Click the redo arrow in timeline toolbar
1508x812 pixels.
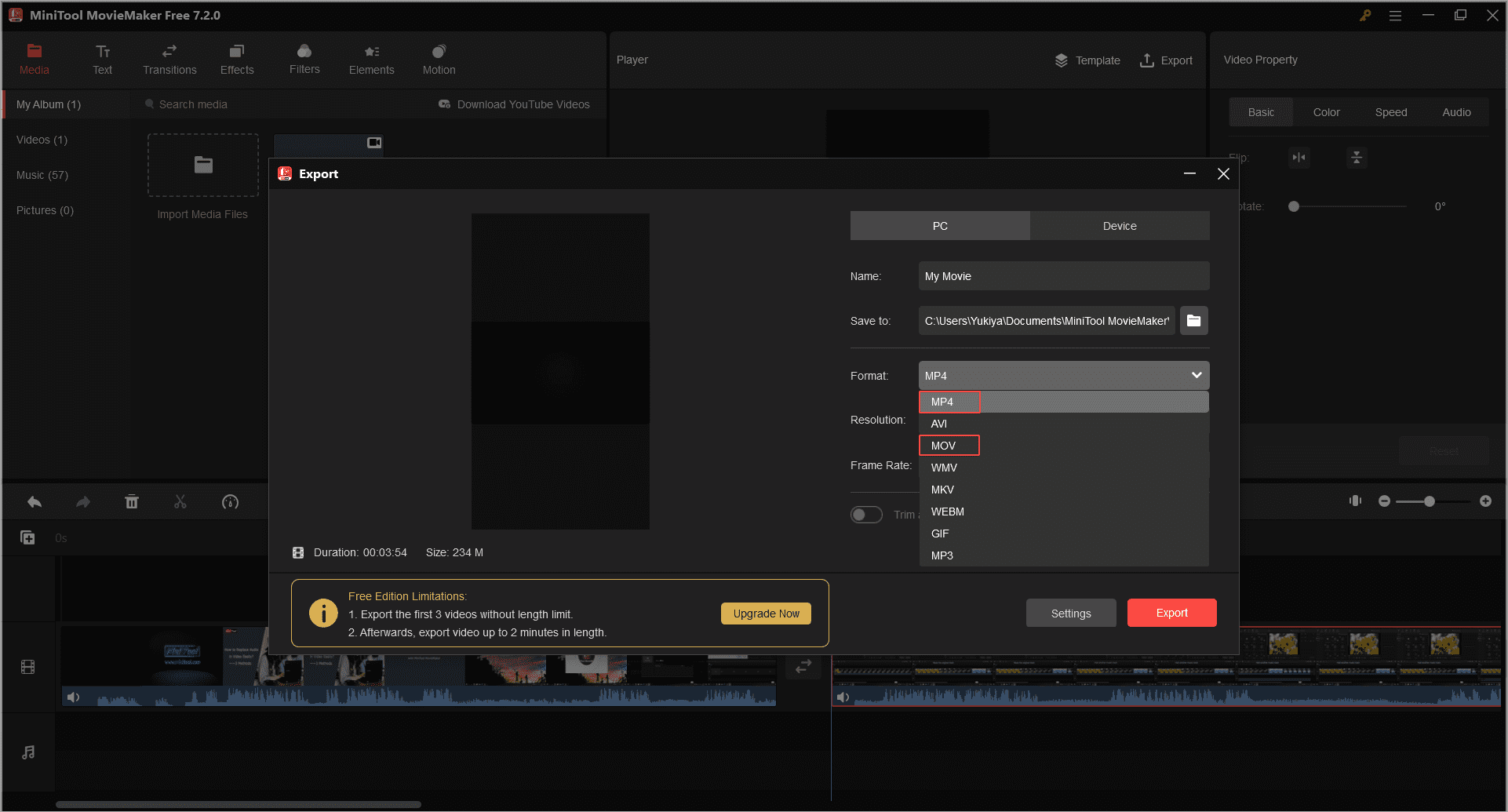[83, 502]
